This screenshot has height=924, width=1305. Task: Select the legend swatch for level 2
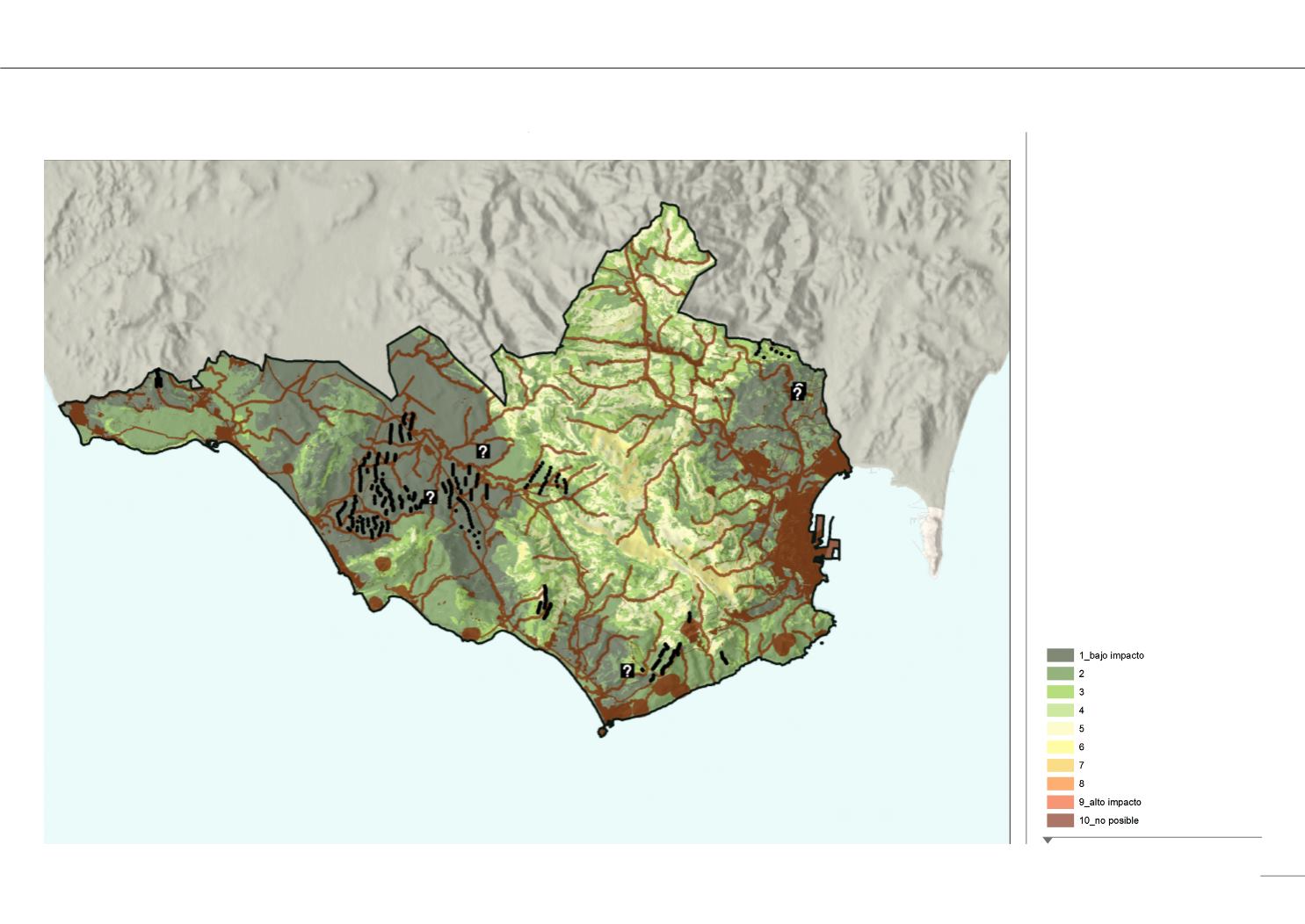click(1060, 674)
